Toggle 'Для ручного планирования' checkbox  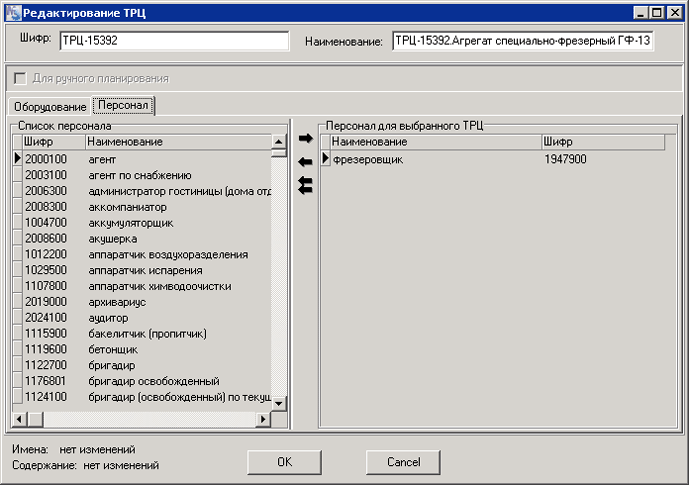[20, 79]
